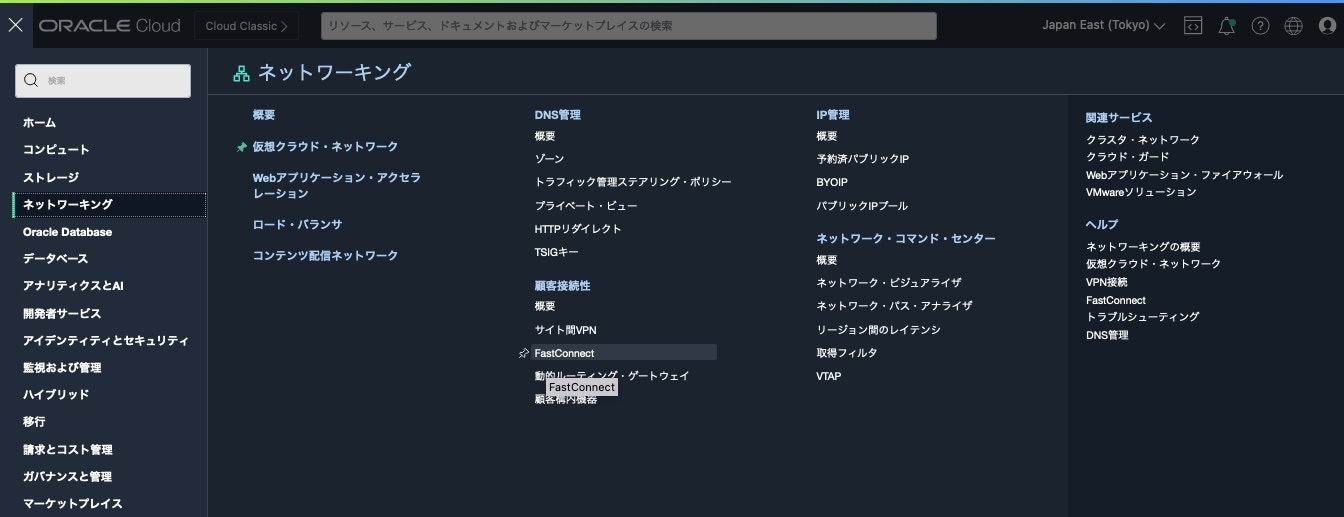Viewport: 1344px width, 517px height.
Task: Open the BYOIP link
Action: [x=832, y=182]
